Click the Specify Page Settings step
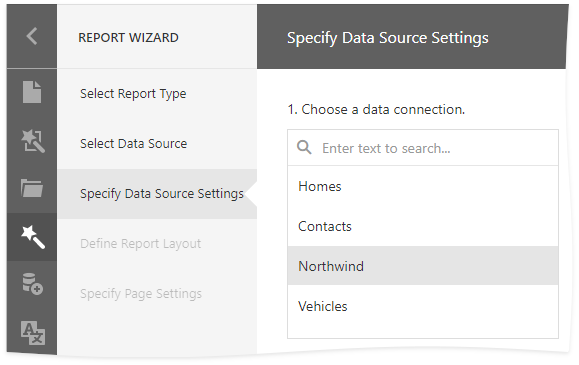 (141, 294)
